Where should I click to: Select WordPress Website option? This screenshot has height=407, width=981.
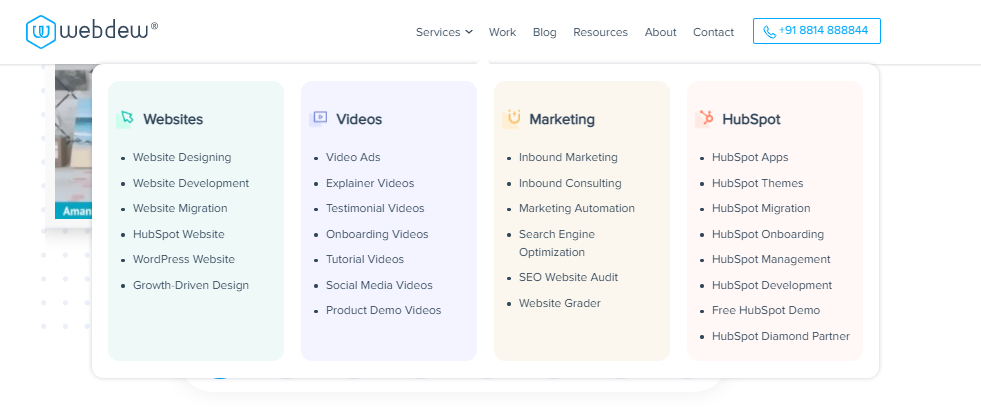183,259
